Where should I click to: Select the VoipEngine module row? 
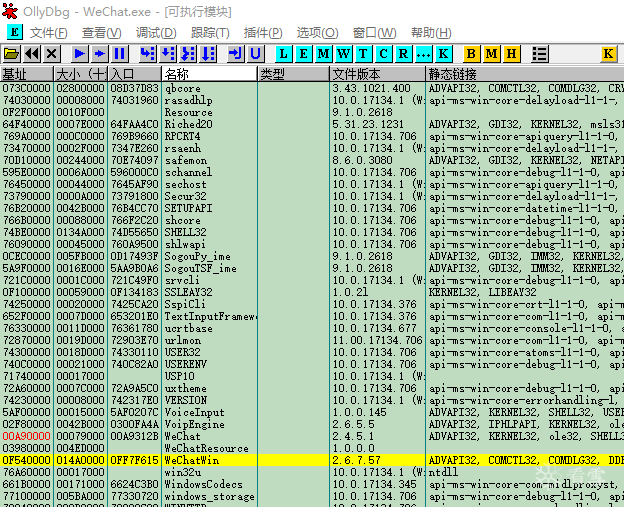click(312, 424)
